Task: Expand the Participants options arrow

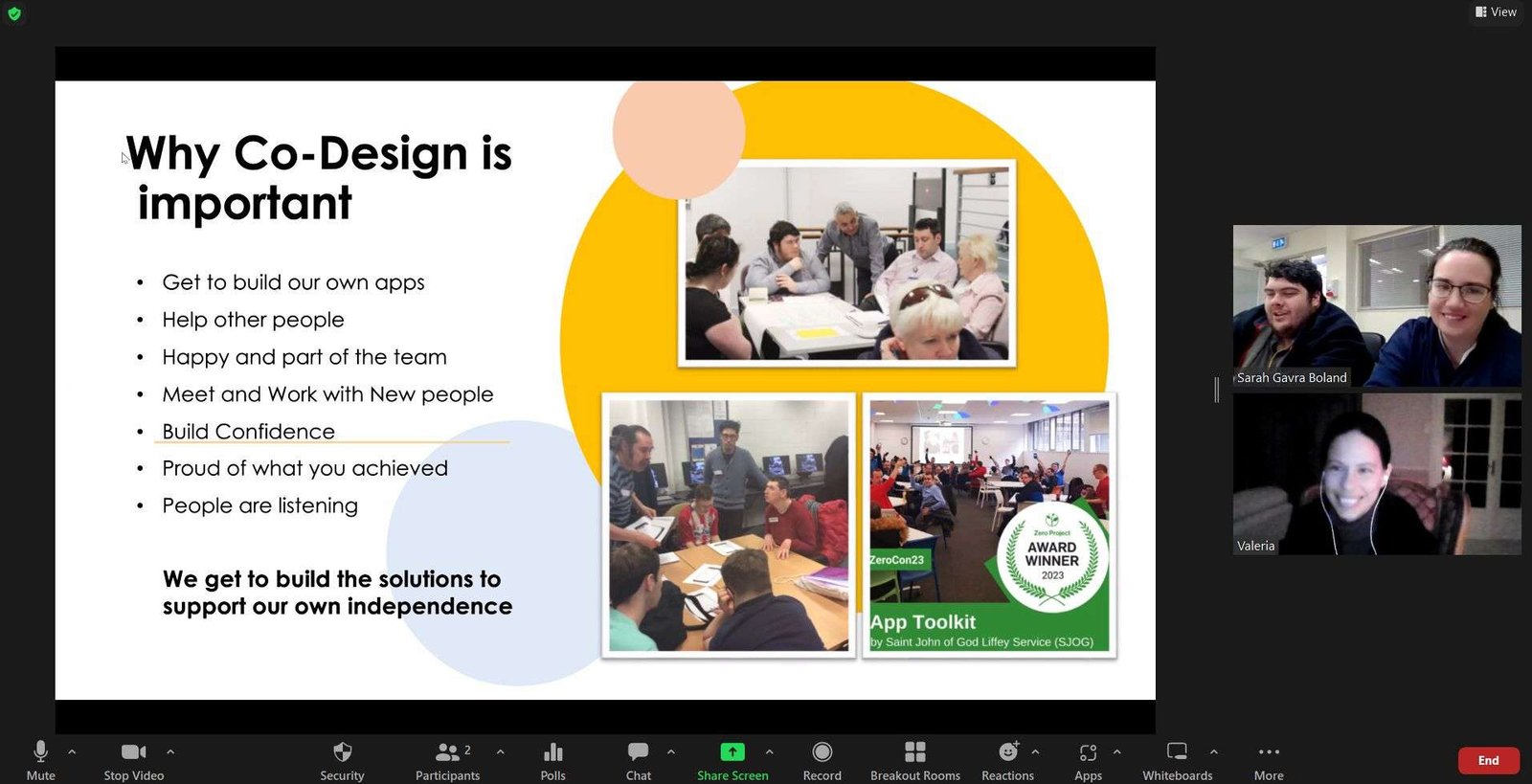Action: pos(500,752)
